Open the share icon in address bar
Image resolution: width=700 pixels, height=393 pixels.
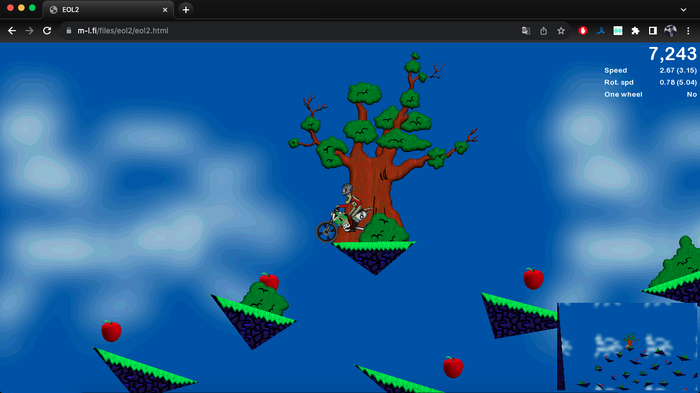point(543,31)
